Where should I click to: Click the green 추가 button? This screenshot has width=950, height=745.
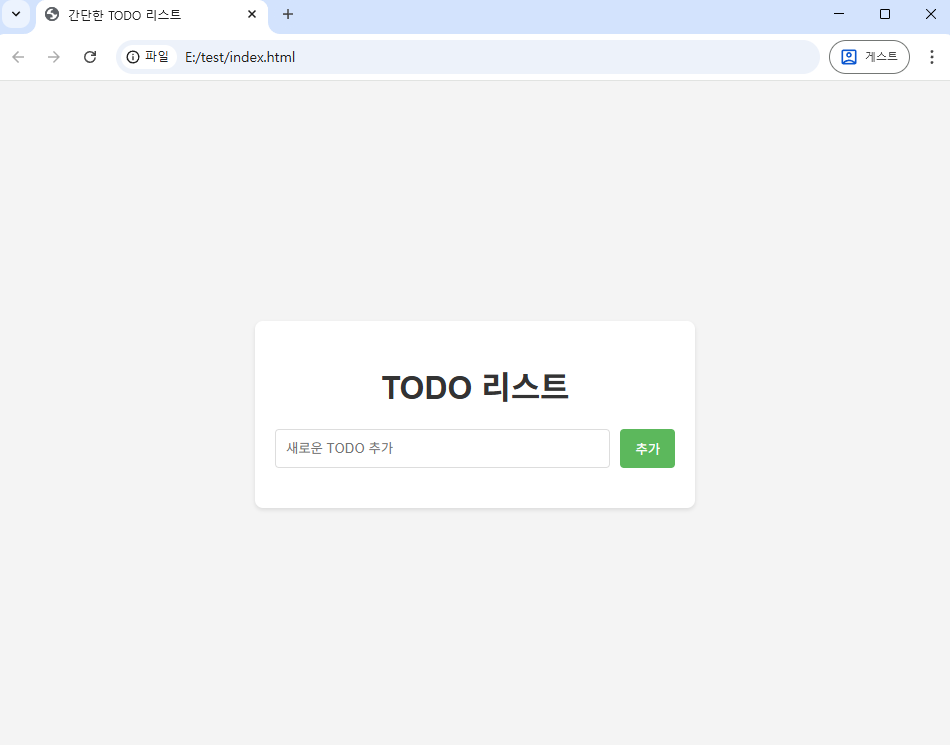(647, 448)
